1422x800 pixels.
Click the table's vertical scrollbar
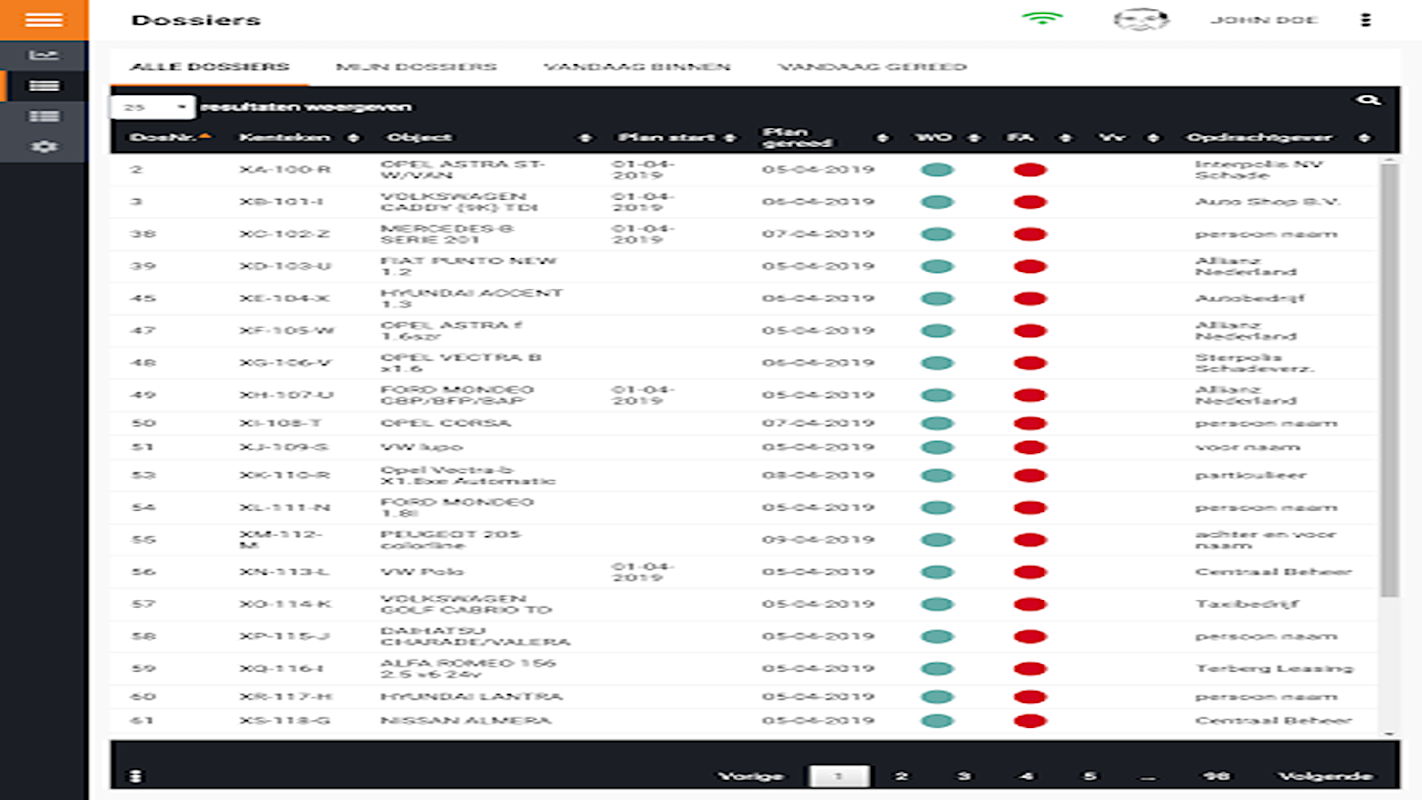click(1389, 380)
